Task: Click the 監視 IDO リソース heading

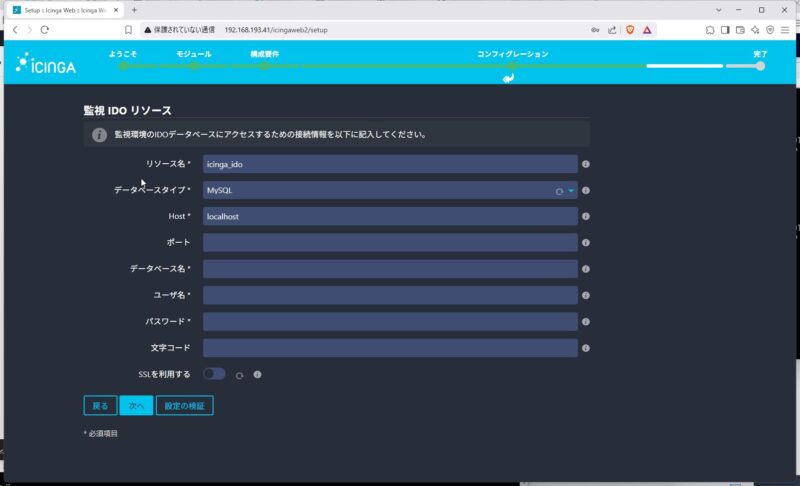Action: tap(128, 110)
